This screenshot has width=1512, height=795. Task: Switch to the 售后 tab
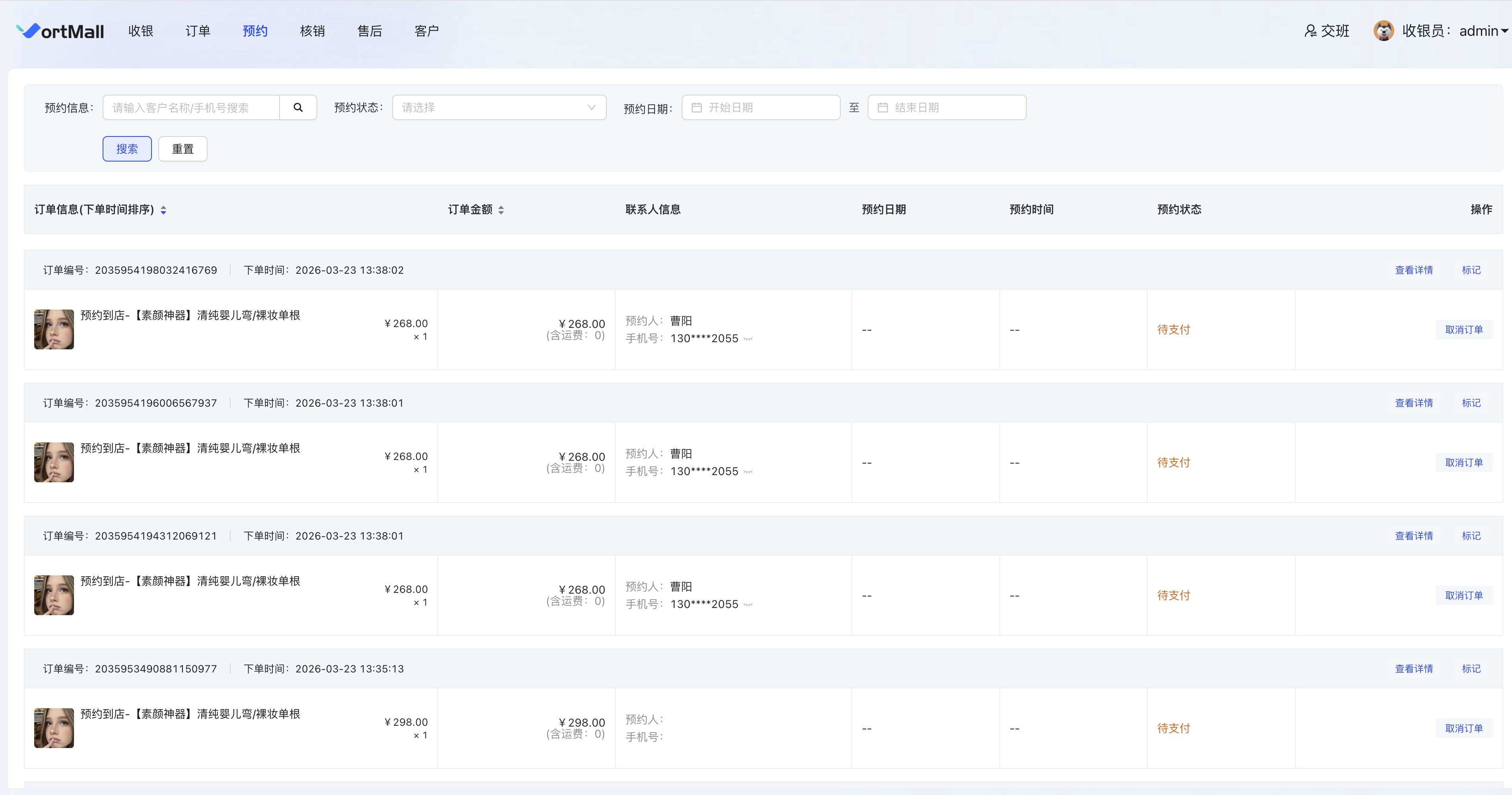(x=369, y=31)
